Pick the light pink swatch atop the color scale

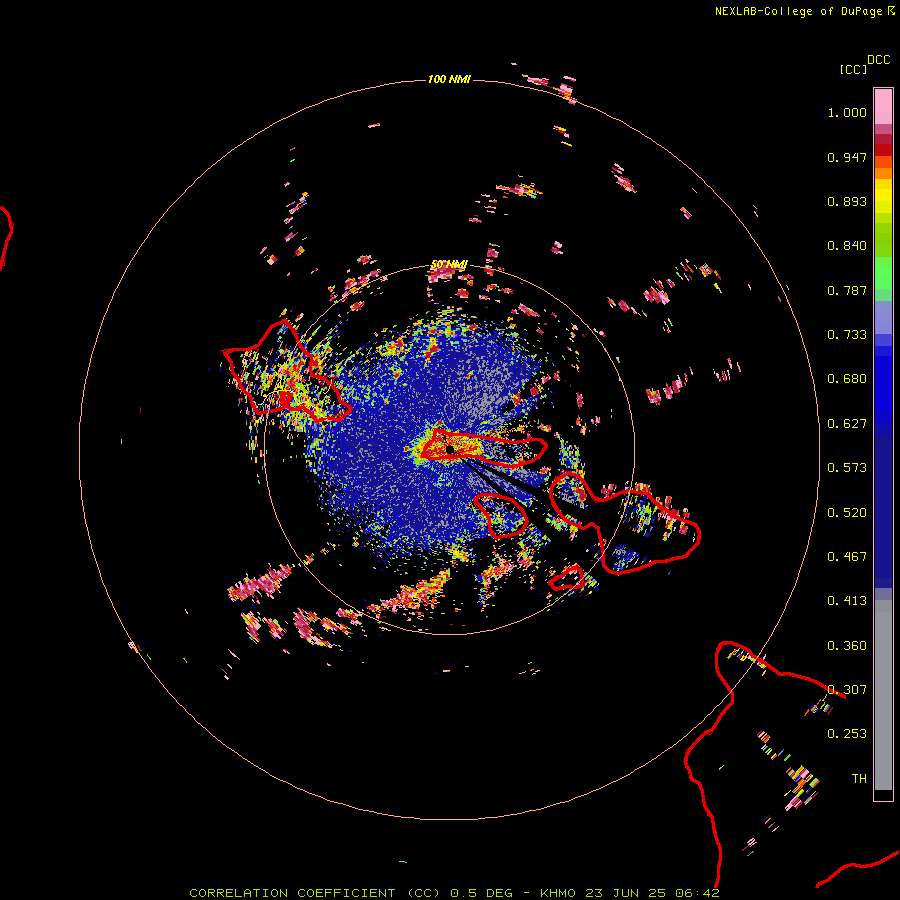(x=883, y=107)
